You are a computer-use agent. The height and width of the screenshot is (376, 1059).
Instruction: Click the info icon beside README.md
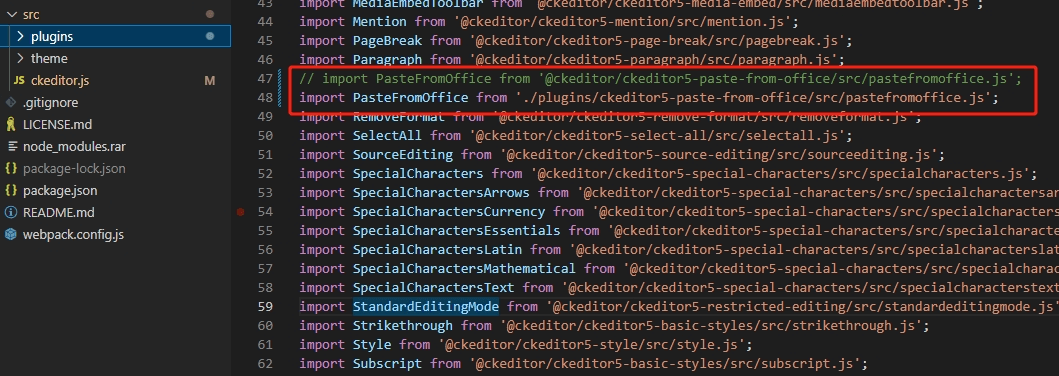tap(11, 213)
